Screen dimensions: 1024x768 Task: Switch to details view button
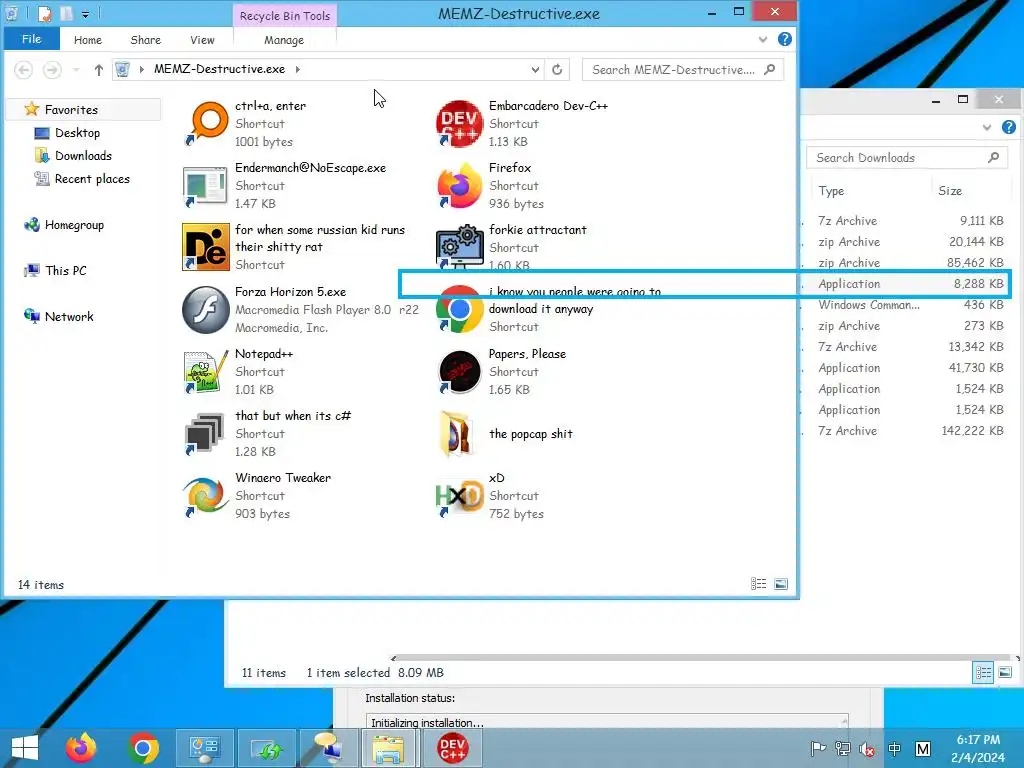(758, 584)
